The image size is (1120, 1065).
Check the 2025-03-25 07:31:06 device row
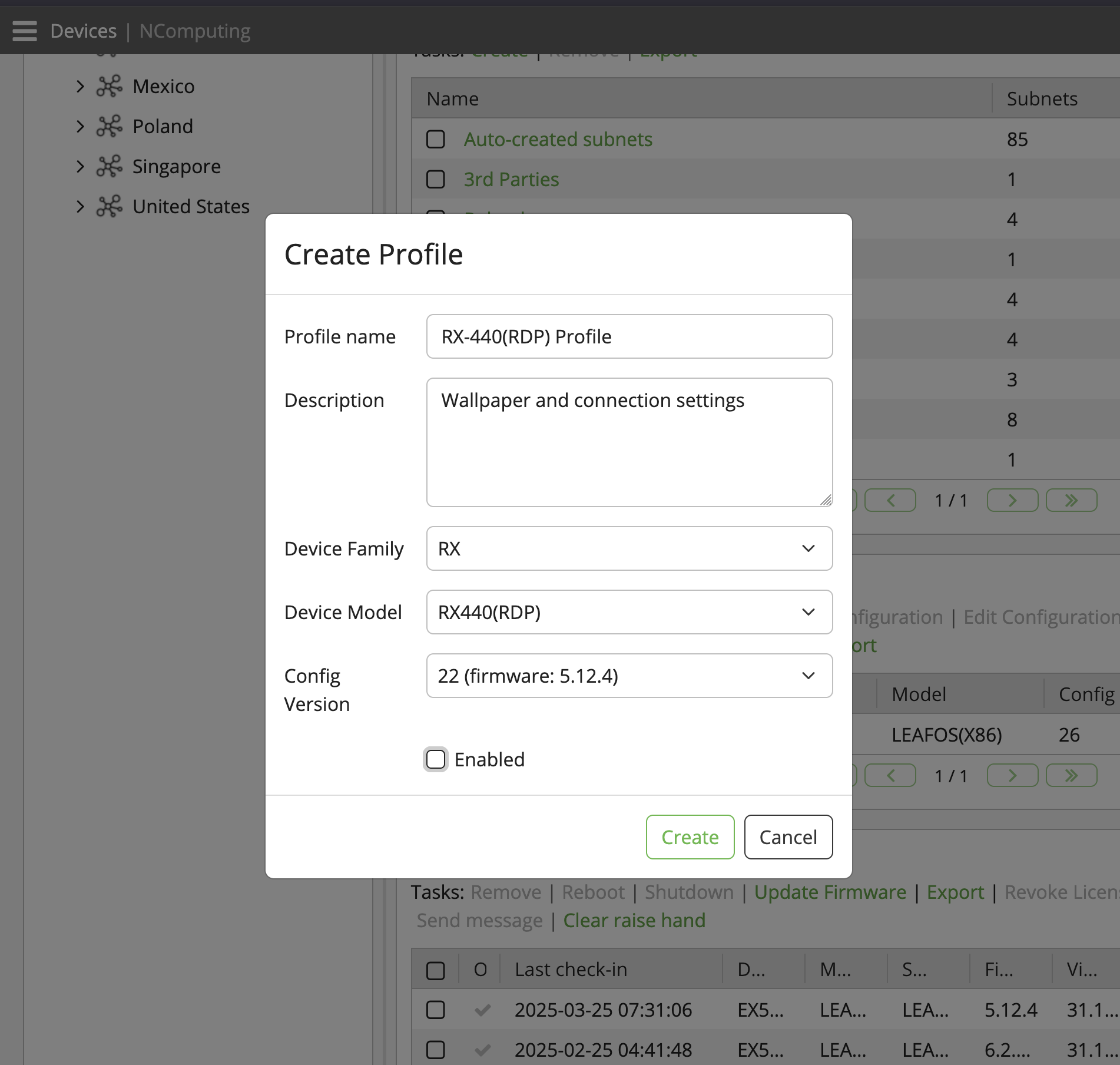pos(436,1010)
